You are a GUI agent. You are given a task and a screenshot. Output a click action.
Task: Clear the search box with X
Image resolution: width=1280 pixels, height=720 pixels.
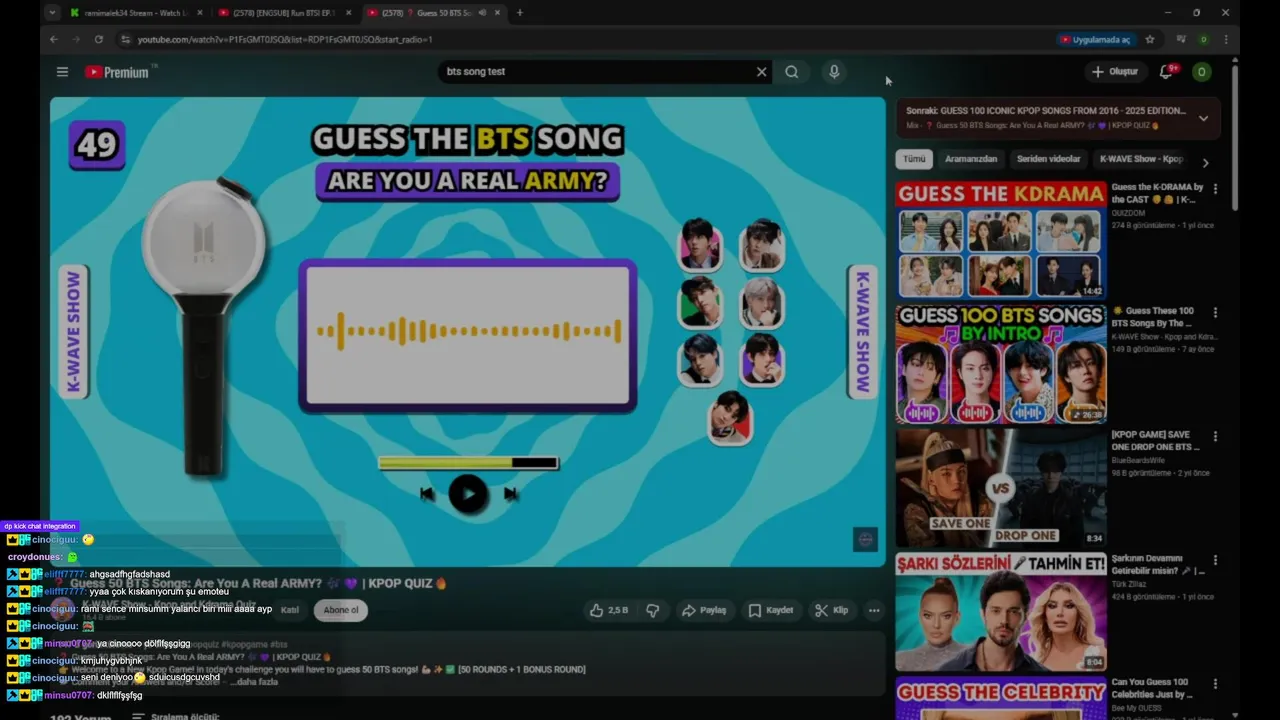(x=761, y=72)
